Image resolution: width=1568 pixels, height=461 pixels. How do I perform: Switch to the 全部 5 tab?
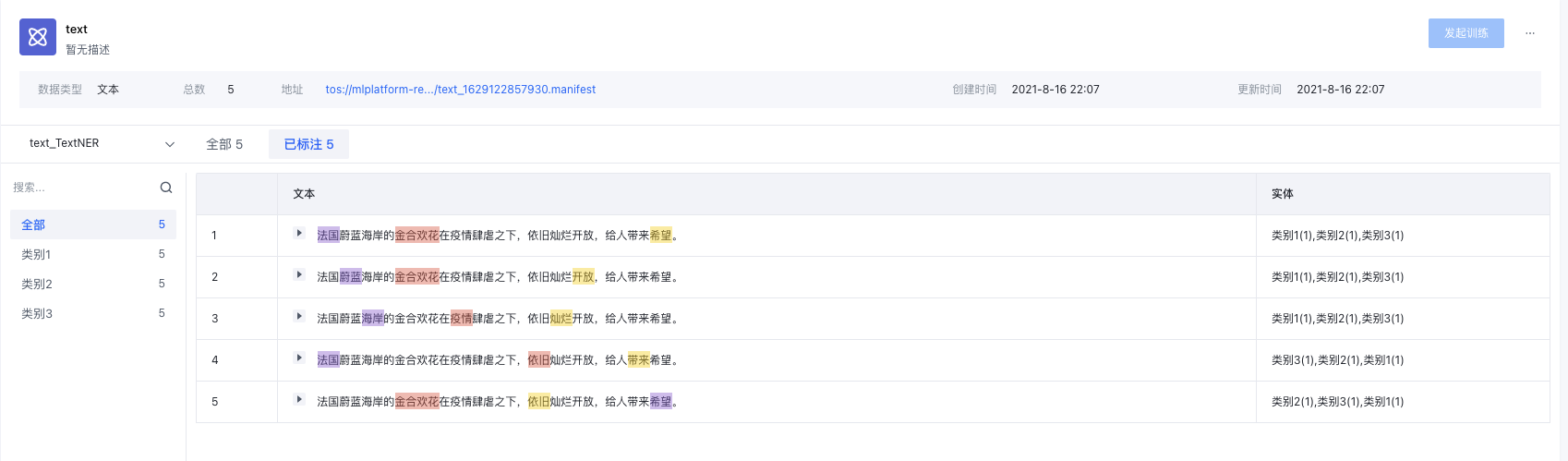click(224, 144)
